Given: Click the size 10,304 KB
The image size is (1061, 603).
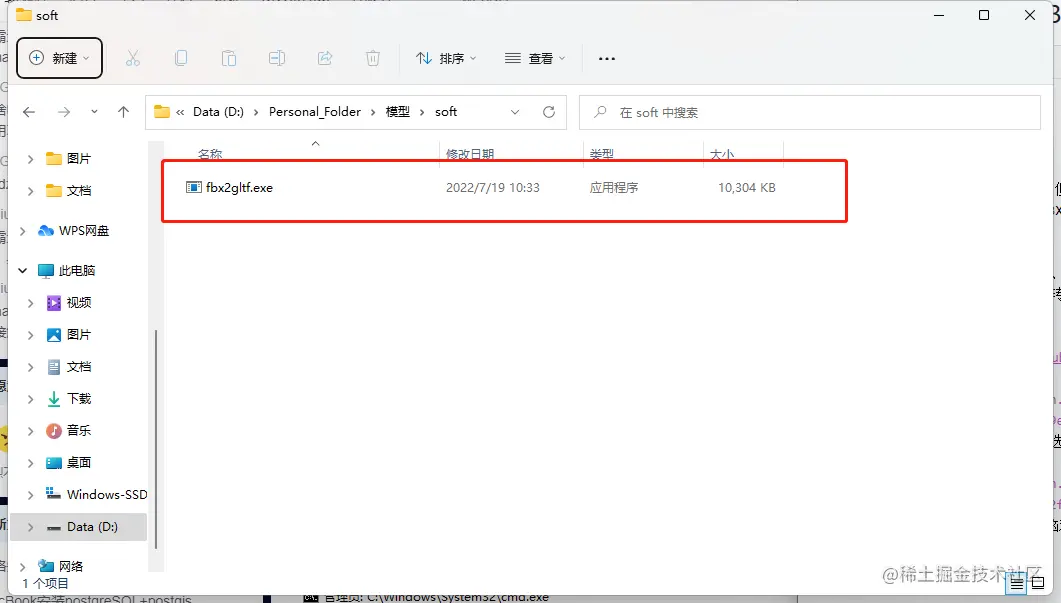Looking at the screenshot, I should pos(747,187).
